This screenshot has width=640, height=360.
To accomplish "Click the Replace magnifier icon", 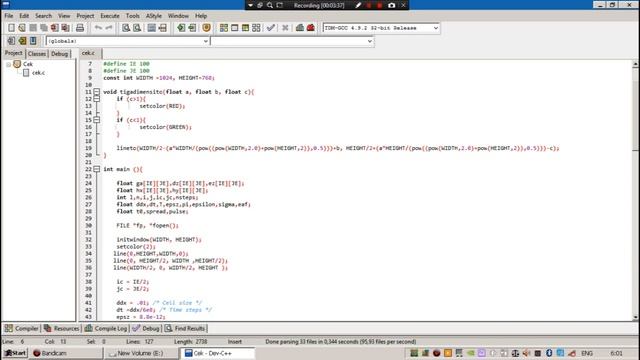I will 137,28.
